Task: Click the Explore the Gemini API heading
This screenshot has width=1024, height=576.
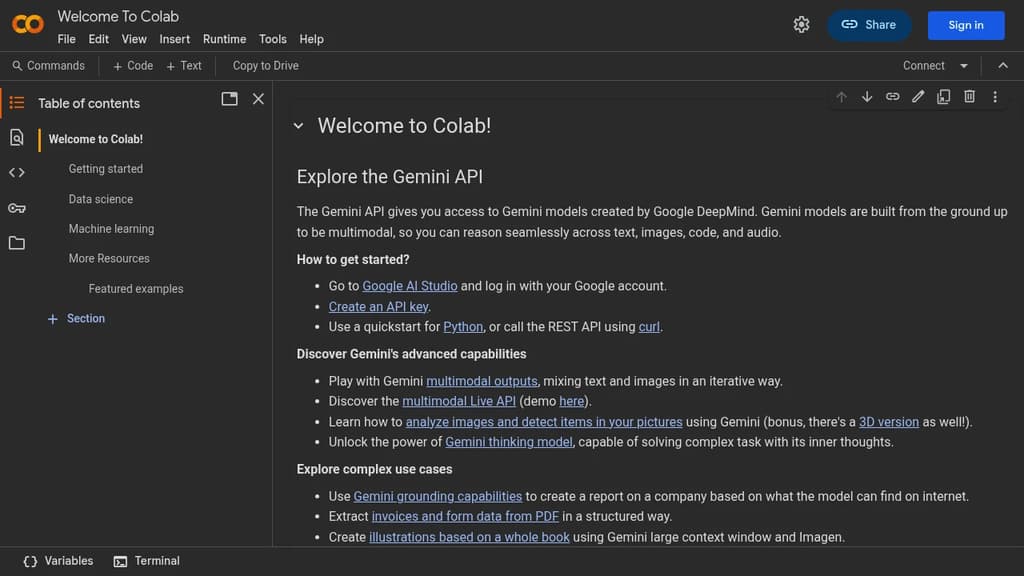Action: point(390,177)
